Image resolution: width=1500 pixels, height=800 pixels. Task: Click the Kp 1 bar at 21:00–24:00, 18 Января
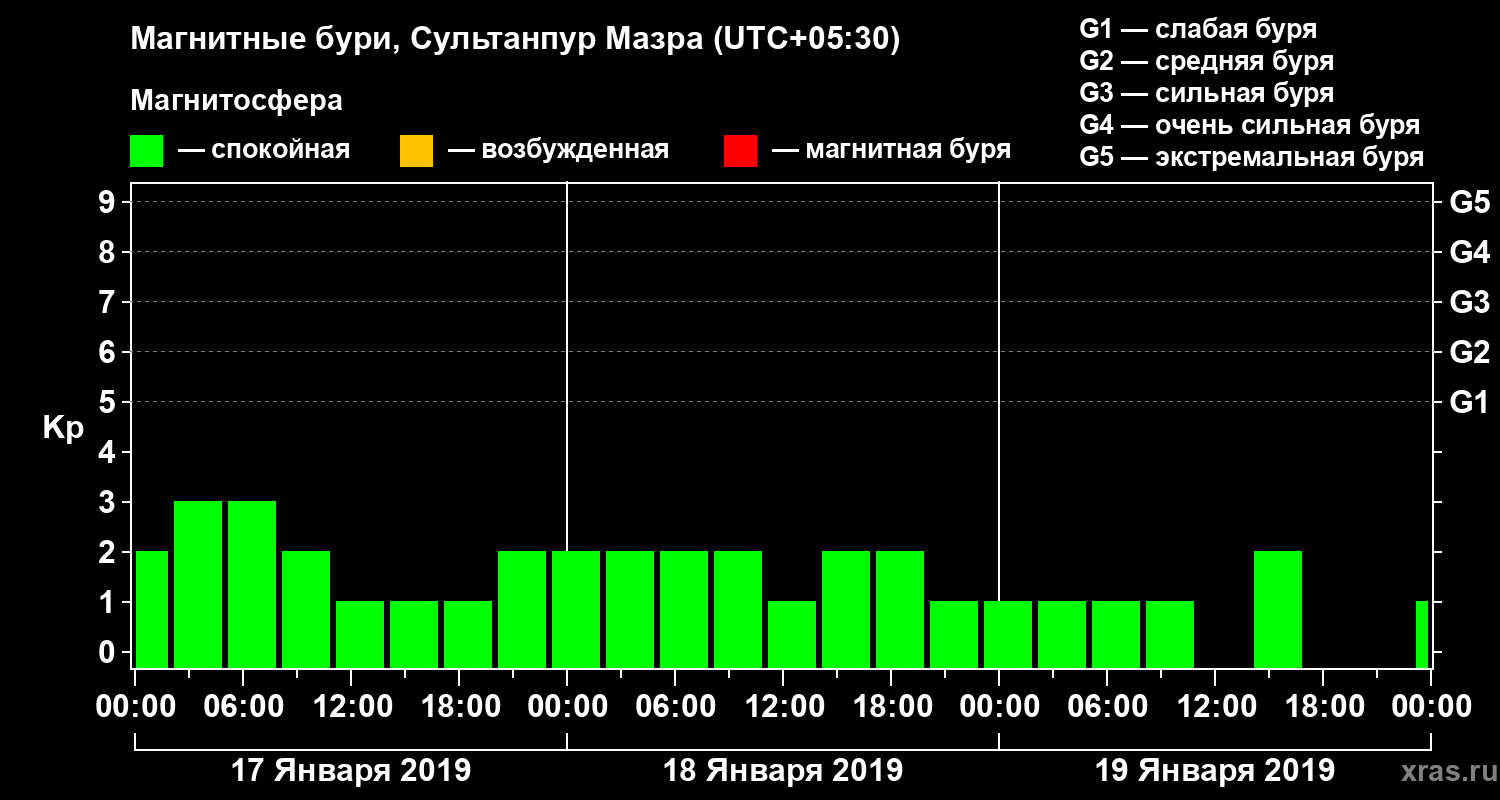pyautogui.click(x=954, y=634)
